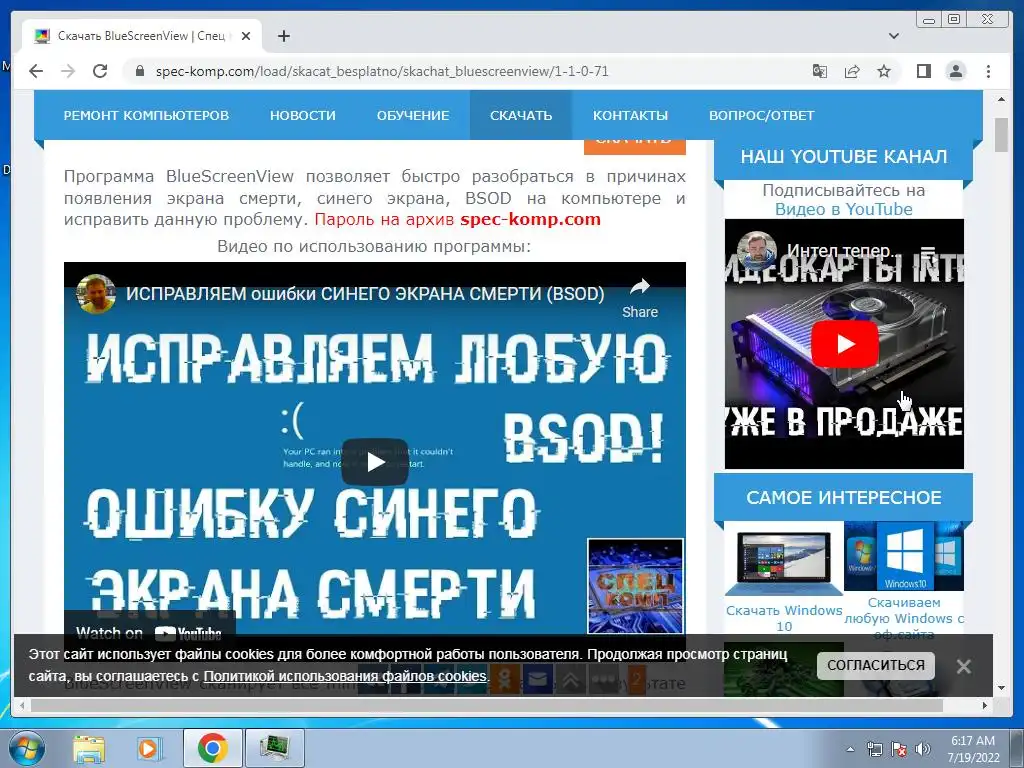Click the red spec-komp.com password text
The width and height of the screenshot is (1024, 768).
click(530, 219)
